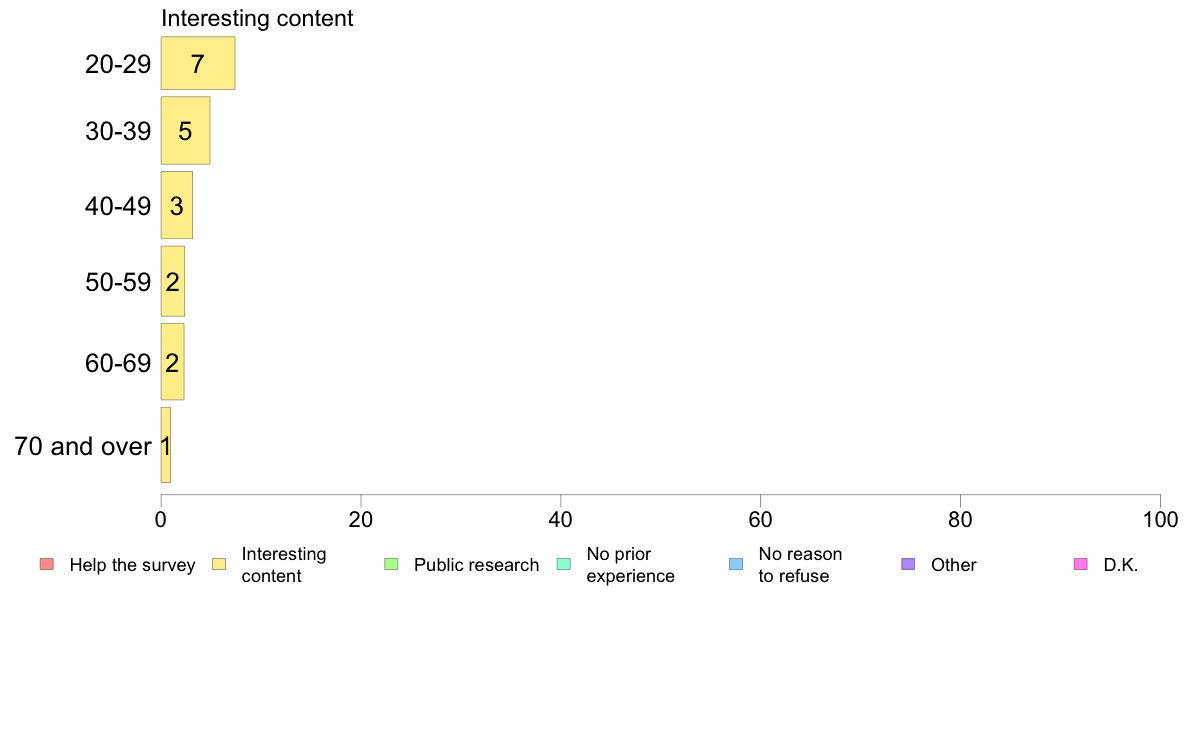1188x736 pixels.
Task: Click the 100 tick on the x-axis
Action: (1159, 520)
